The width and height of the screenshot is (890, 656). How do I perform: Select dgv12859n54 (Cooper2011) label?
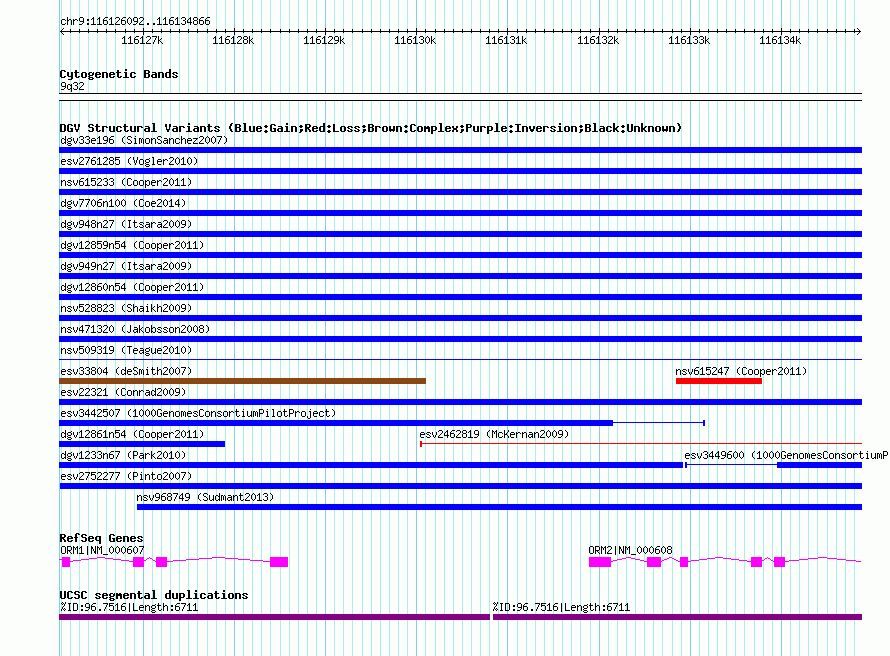[132, 245]
